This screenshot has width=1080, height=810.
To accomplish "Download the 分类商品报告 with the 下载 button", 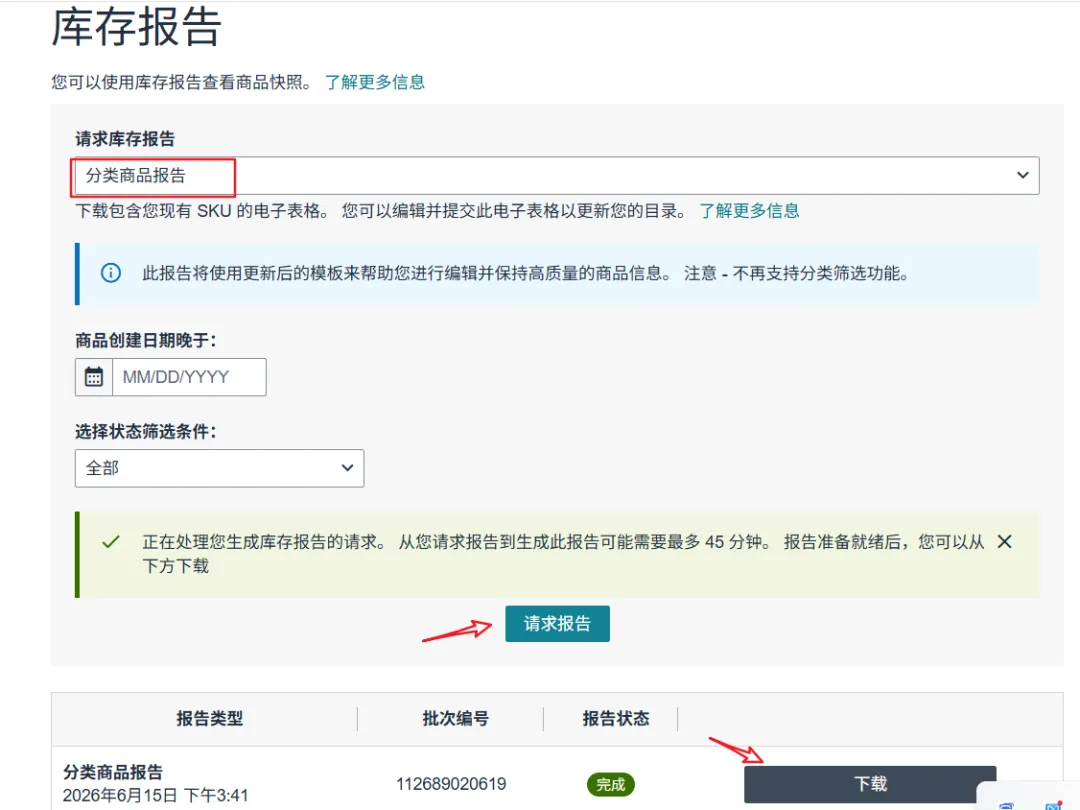I will point(870,784).
